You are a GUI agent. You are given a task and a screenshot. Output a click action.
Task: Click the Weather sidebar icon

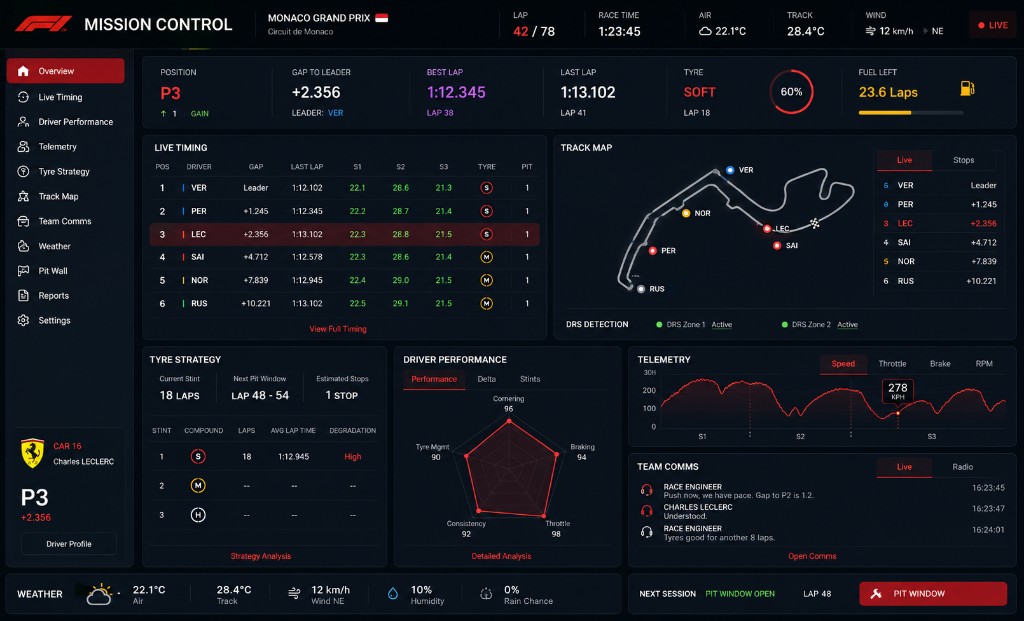(x=24, y=246)
